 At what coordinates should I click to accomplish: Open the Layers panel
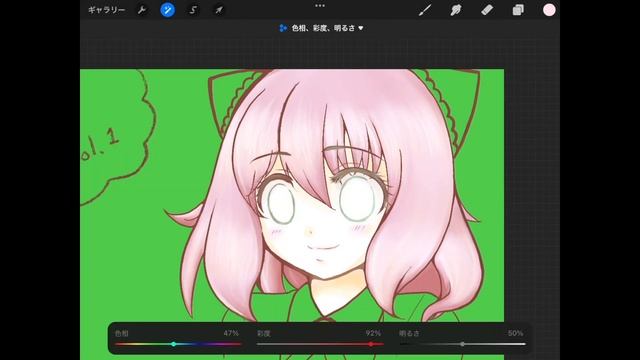click(x=518, y=10)
